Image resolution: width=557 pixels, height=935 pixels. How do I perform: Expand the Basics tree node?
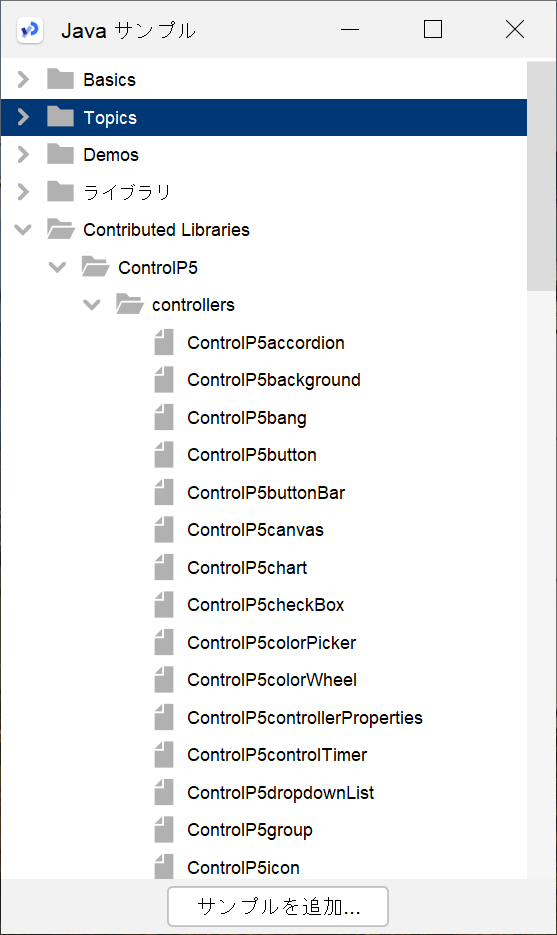(23, 79)
